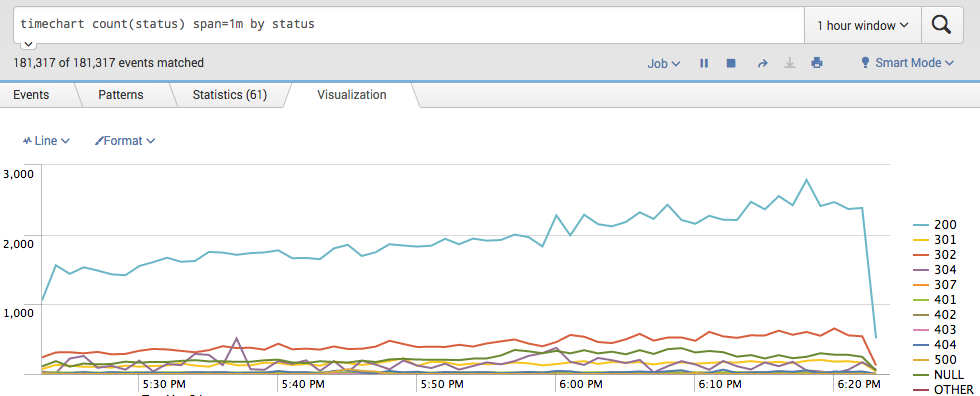Image resolution: width=980 pixels, height=396 pixels.
Task: Stop the search job
Action: tap(731, 63)
